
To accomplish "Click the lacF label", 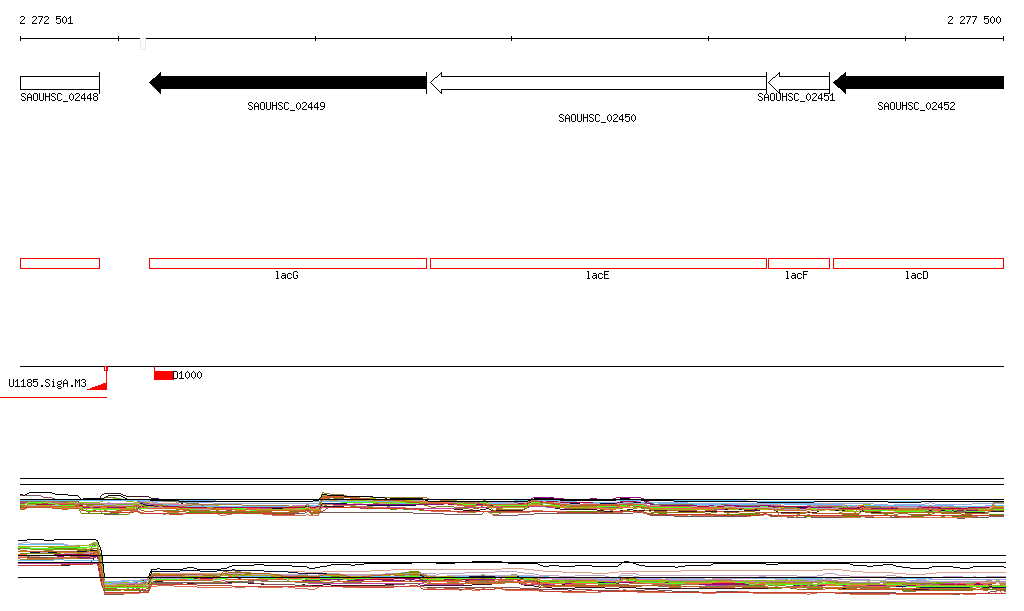I will [796, 275].
